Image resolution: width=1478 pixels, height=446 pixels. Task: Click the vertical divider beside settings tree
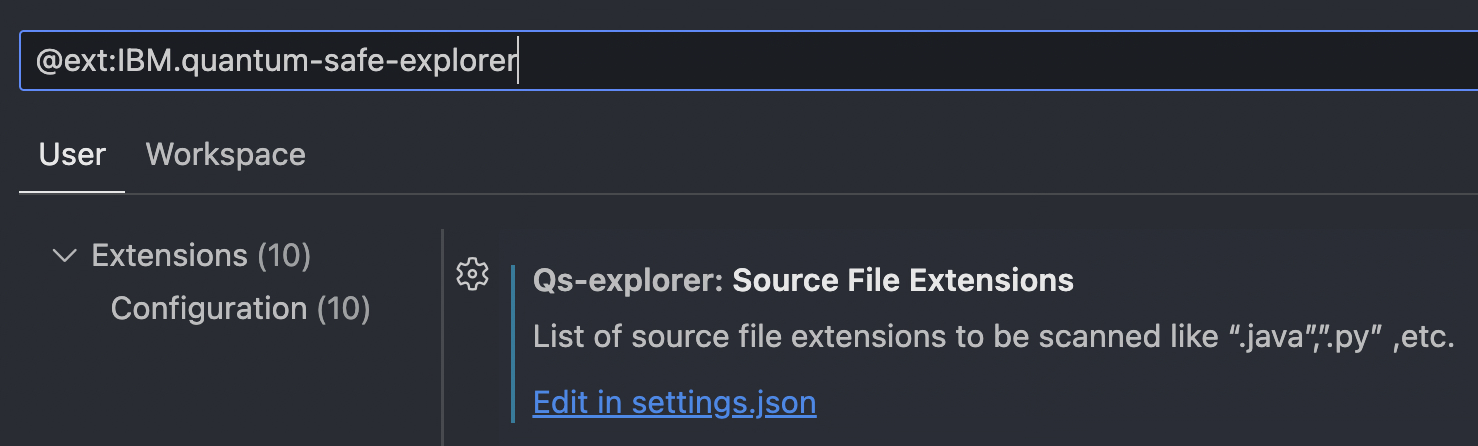coord(442,340)
